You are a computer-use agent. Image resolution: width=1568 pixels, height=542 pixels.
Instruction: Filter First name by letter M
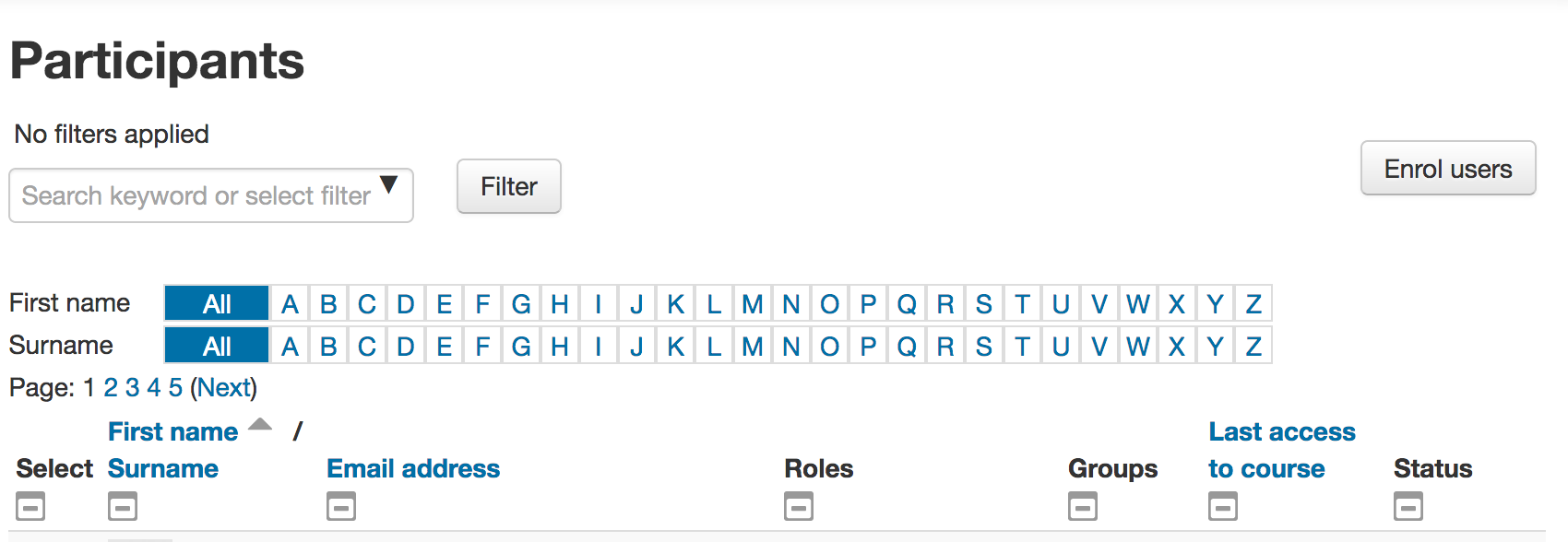[753, 303]
